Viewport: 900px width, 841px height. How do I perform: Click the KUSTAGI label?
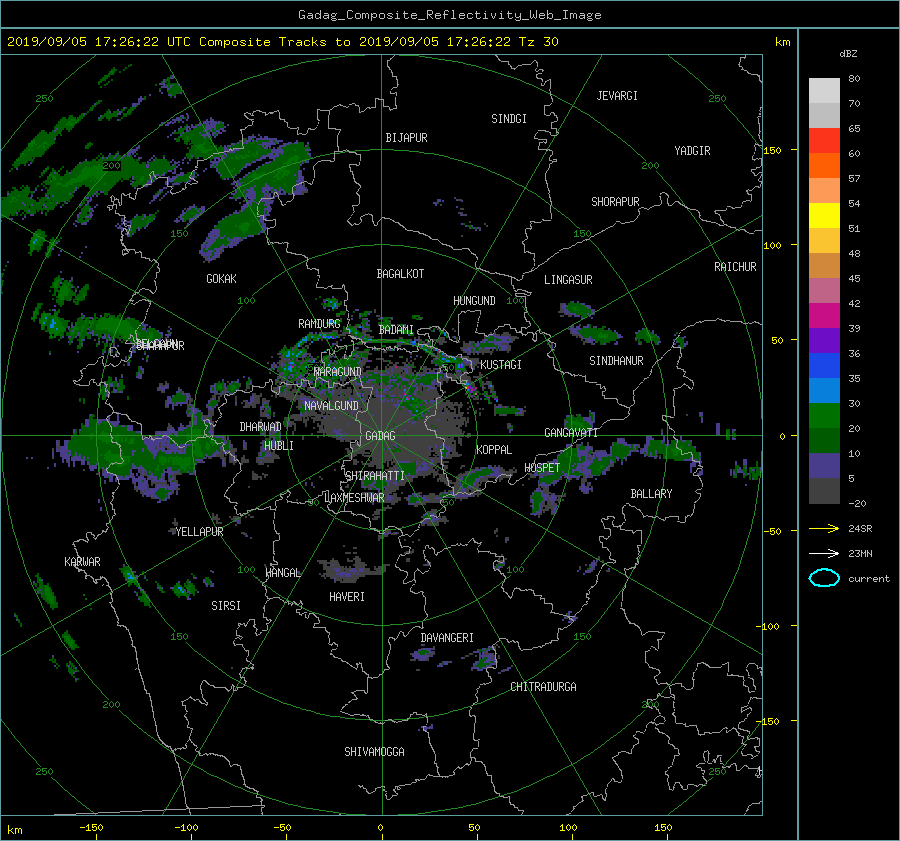[501, 365]
